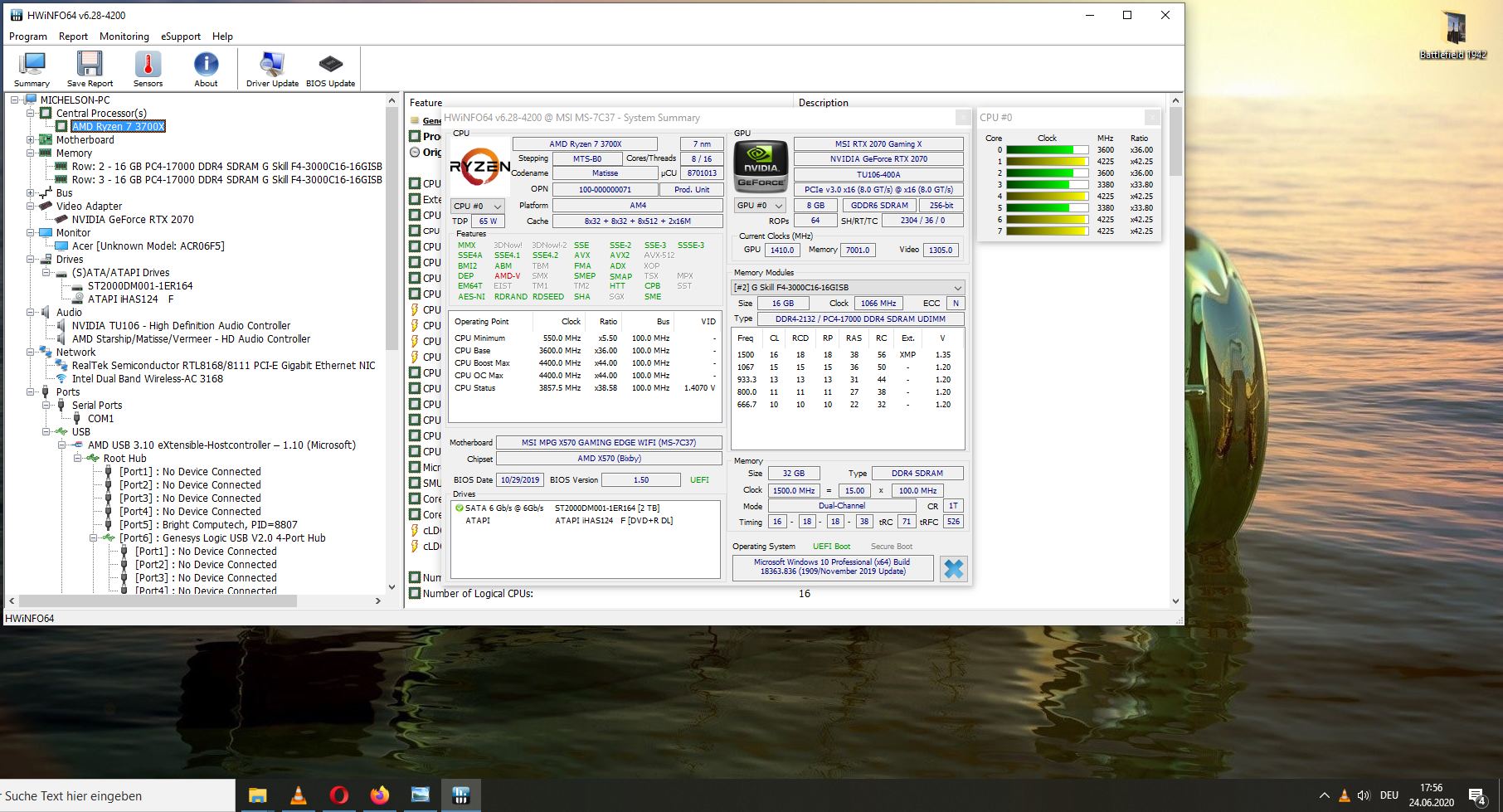Click the Intel Wireless-AC 3168 Wi-Fi icon

61,379
